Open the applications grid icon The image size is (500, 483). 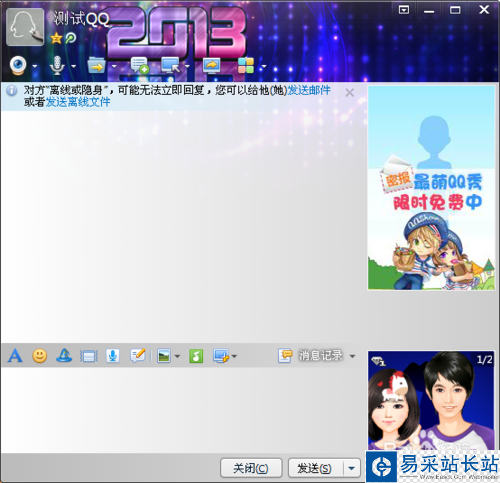(x=246, y=65)
